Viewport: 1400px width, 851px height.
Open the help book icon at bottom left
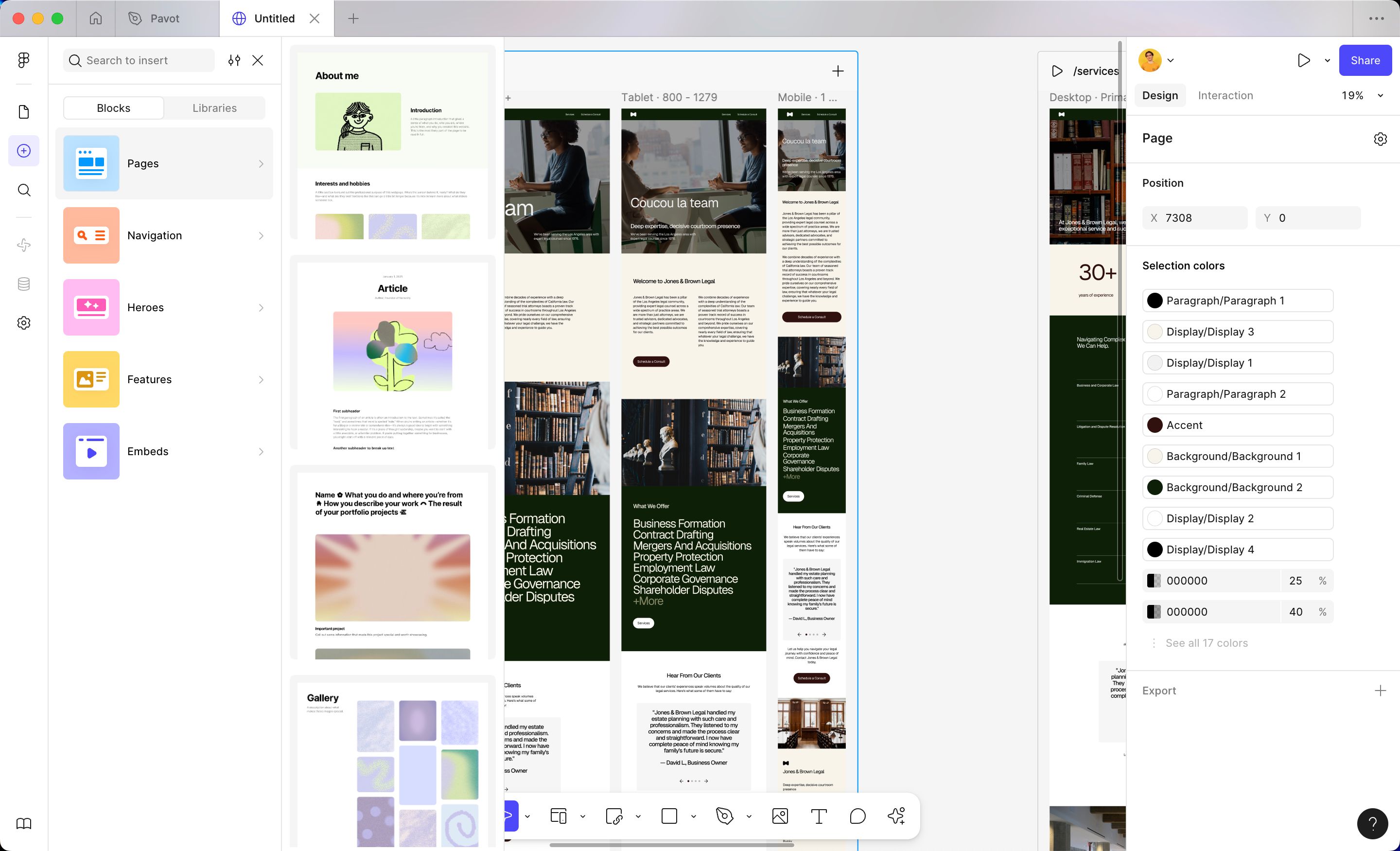point(23,824)
